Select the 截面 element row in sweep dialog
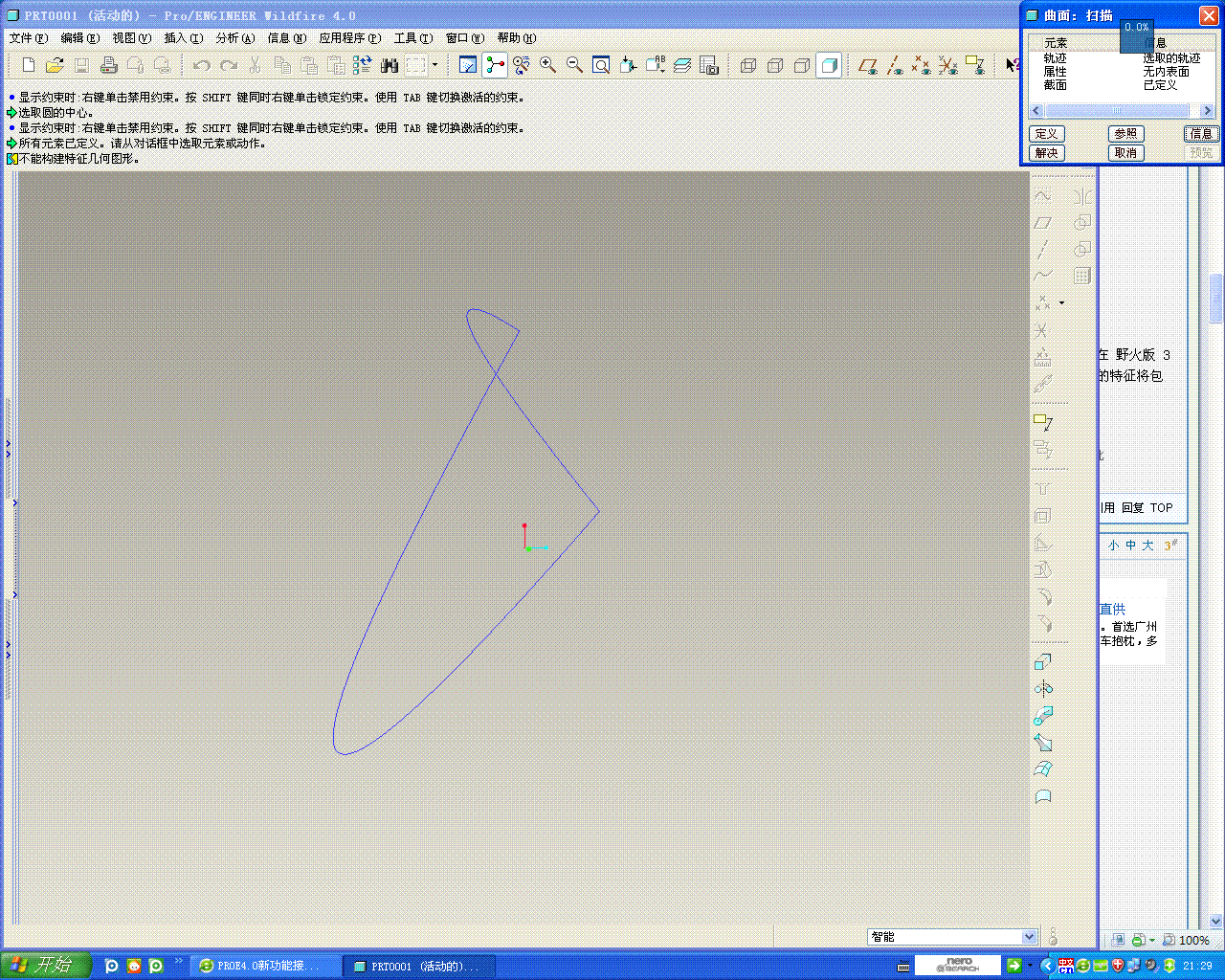 click(x=1122, y=85)
